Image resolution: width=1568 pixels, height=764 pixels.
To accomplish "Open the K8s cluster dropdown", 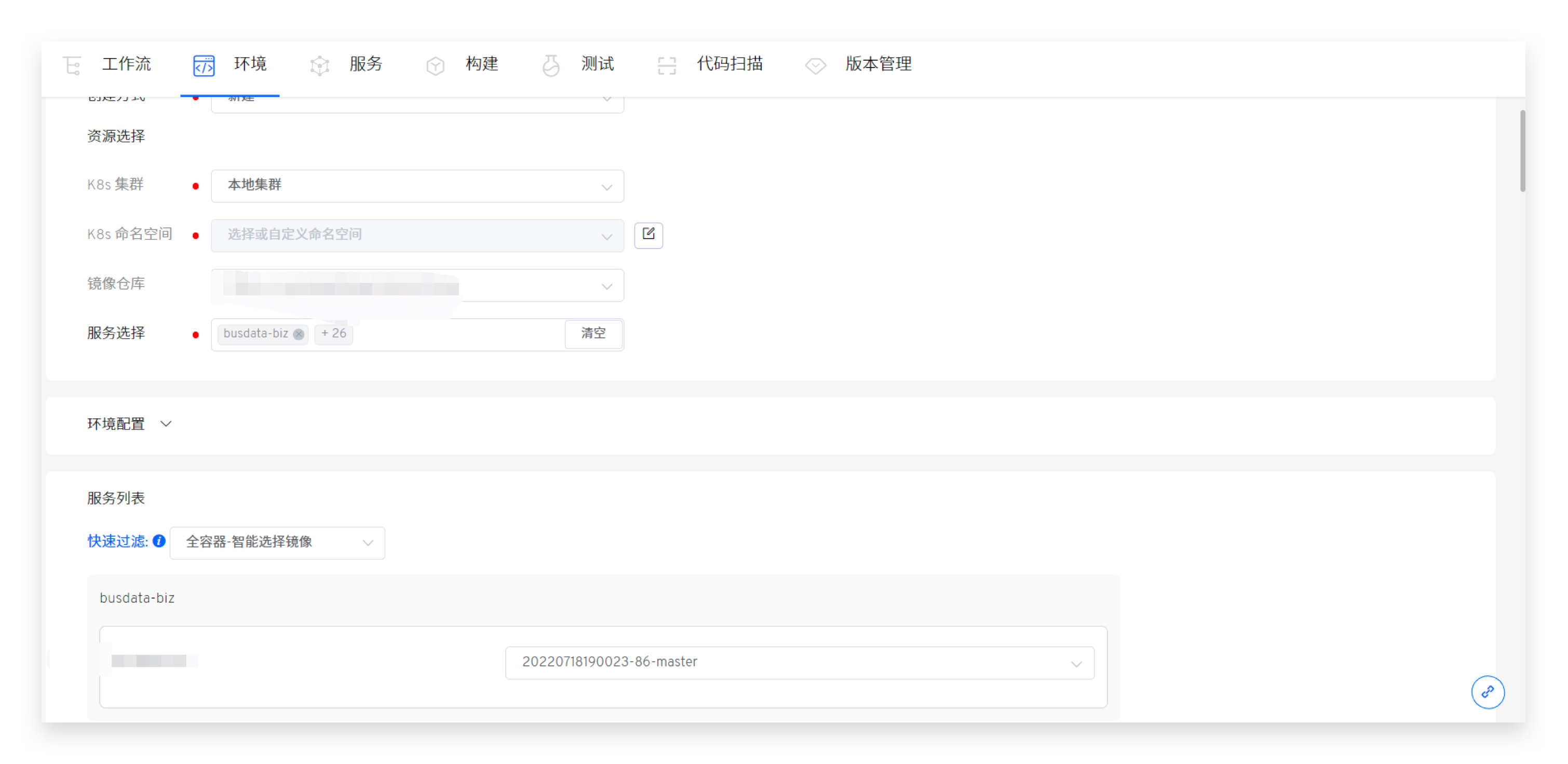I will [417, 185].
